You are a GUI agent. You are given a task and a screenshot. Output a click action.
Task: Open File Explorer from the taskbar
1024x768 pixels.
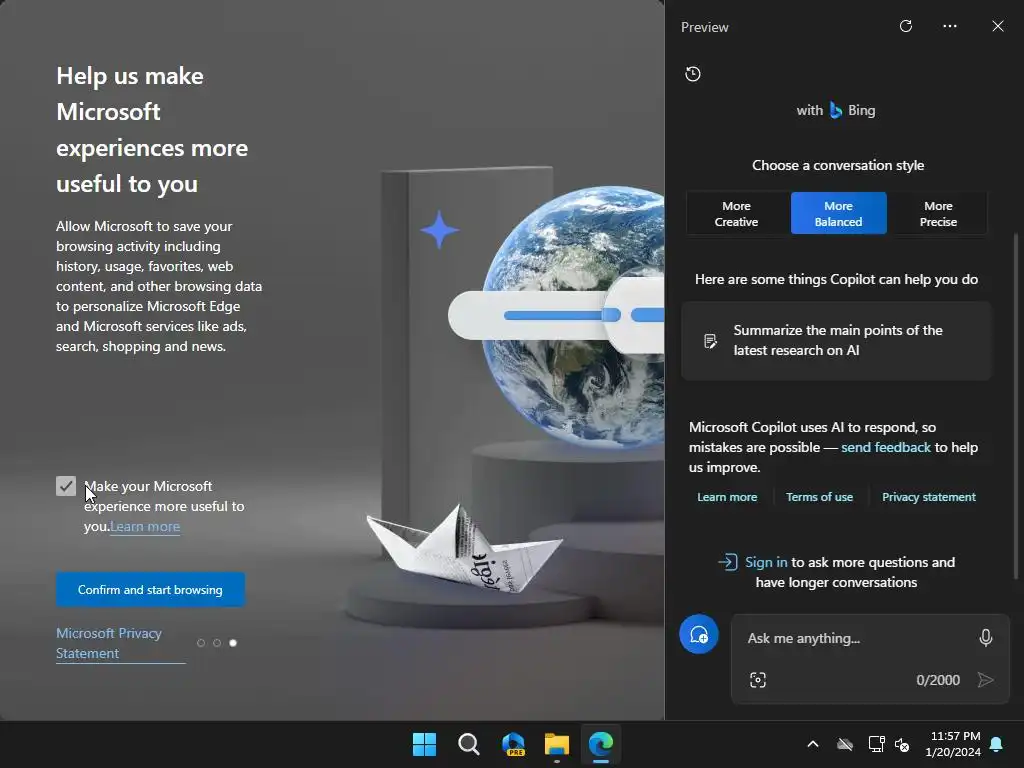557,744
